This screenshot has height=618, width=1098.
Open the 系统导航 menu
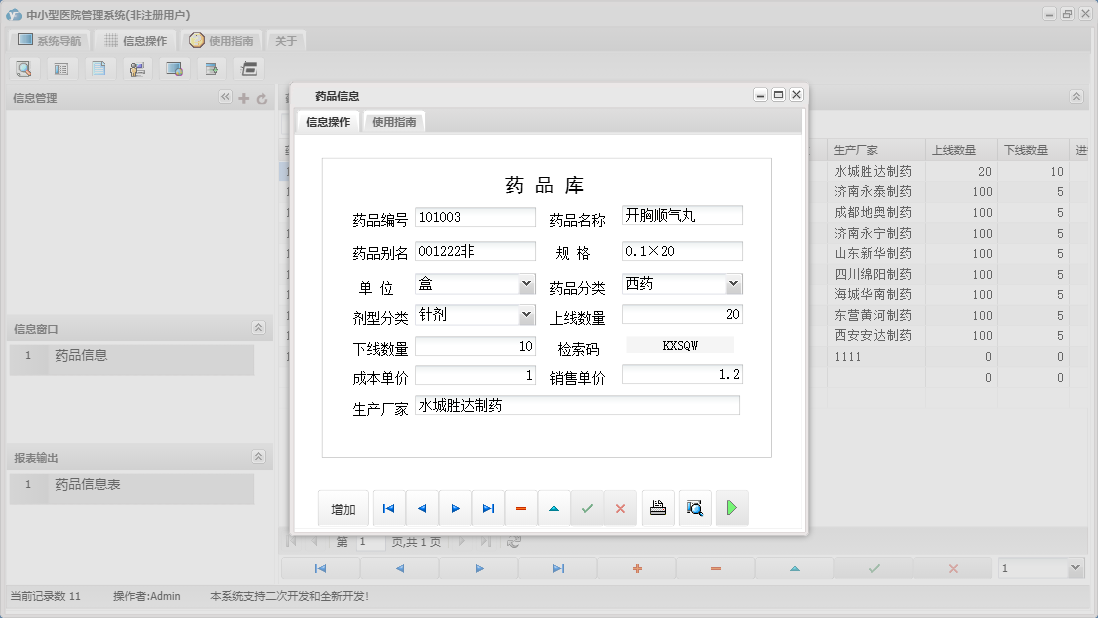[x=48, y=40]
